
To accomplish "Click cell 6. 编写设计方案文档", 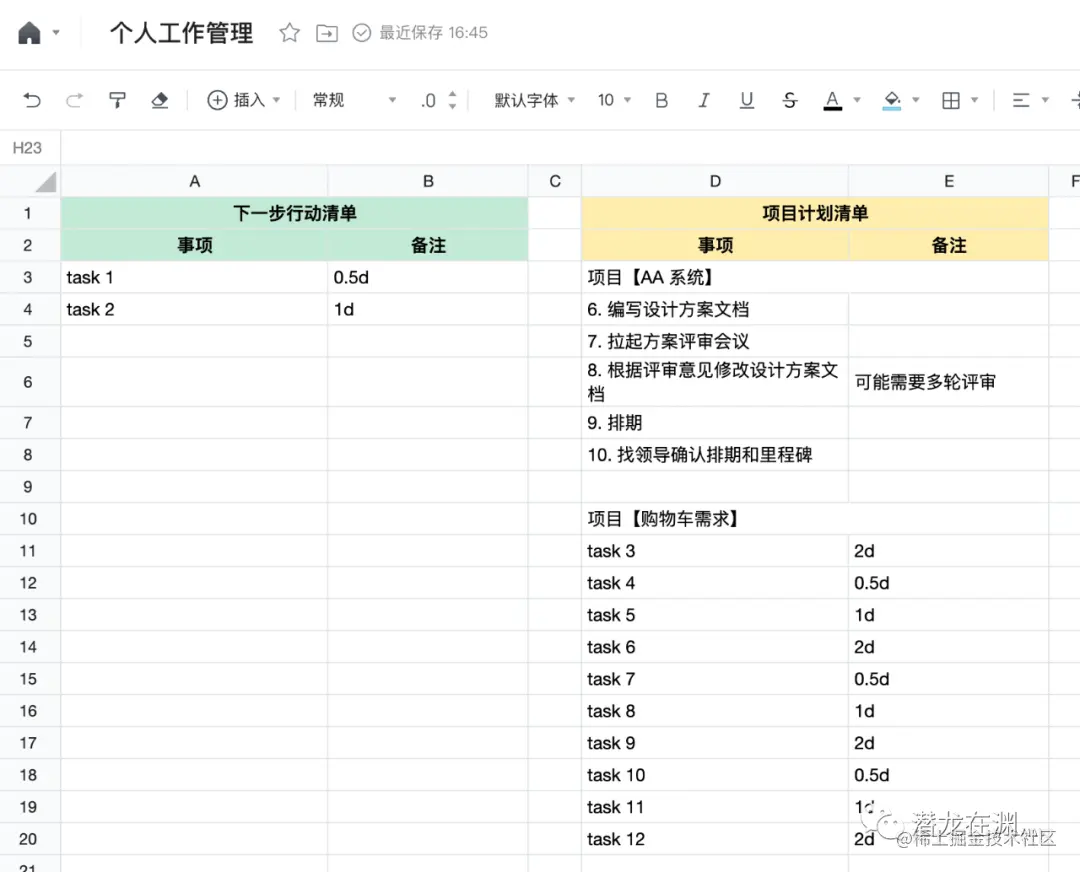I will (715, 309).
